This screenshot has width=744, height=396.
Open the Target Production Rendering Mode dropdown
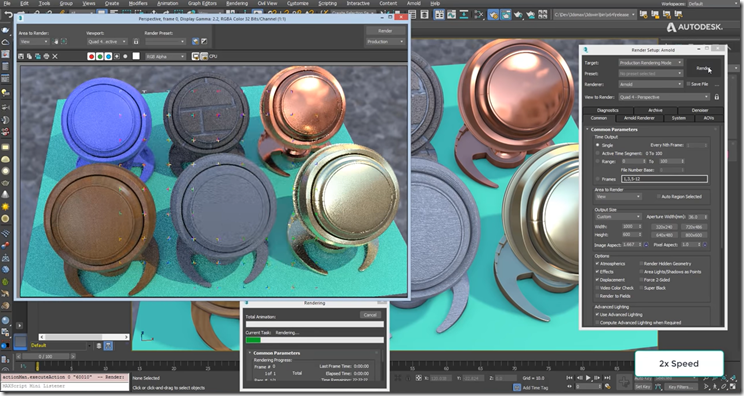pyautogui.click(x=651, y=63)
